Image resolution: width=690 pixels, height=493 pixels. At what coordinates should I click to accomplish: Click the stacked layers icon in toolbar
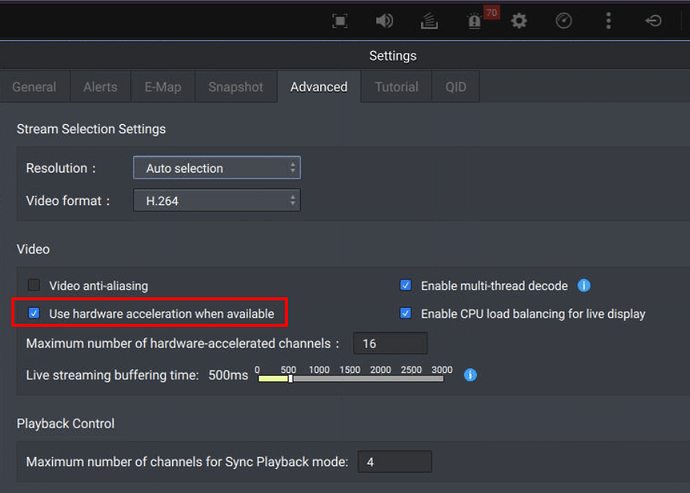click(429, 20)
